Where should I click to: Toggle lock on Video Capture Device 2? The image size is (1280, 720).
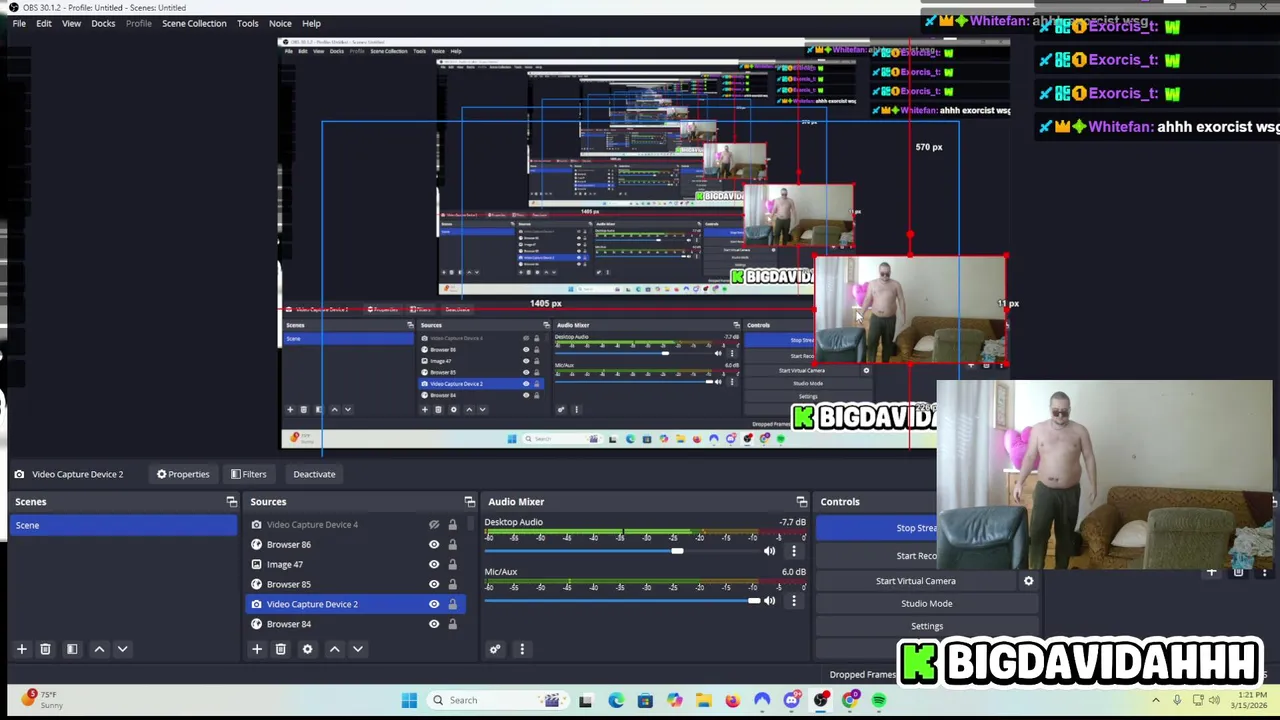coord(452,604)
